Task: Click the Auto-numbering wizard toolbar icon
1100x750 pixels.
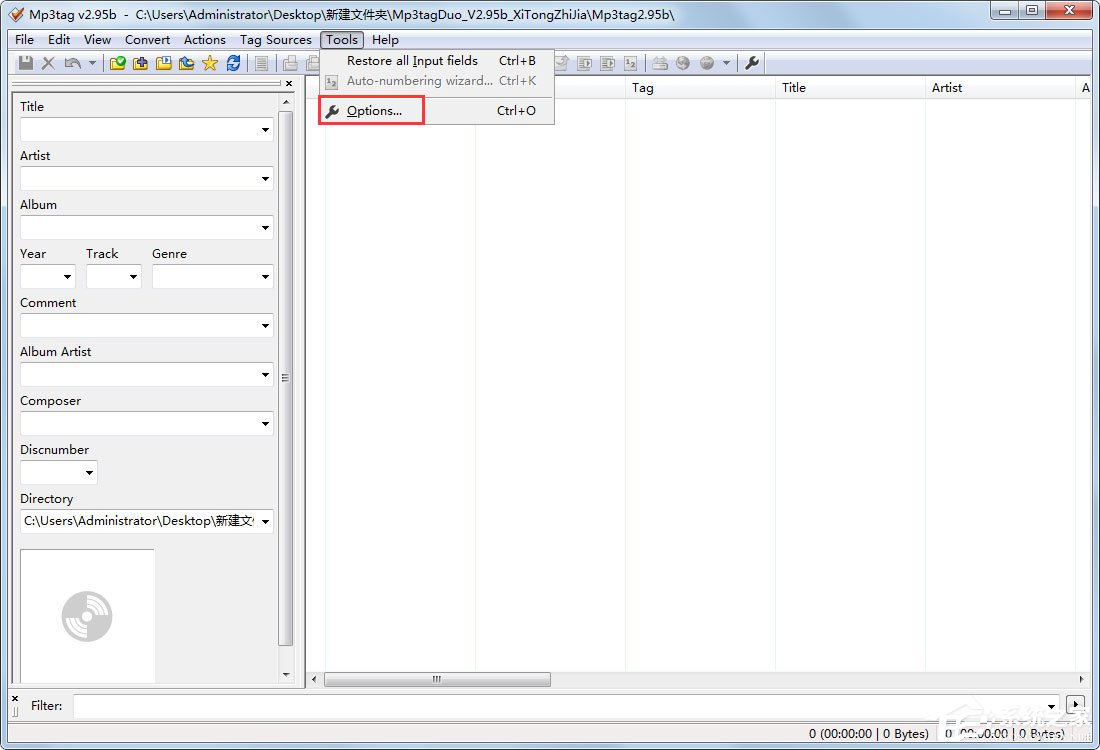Action: pyautogui.click(x=631, y=63)
